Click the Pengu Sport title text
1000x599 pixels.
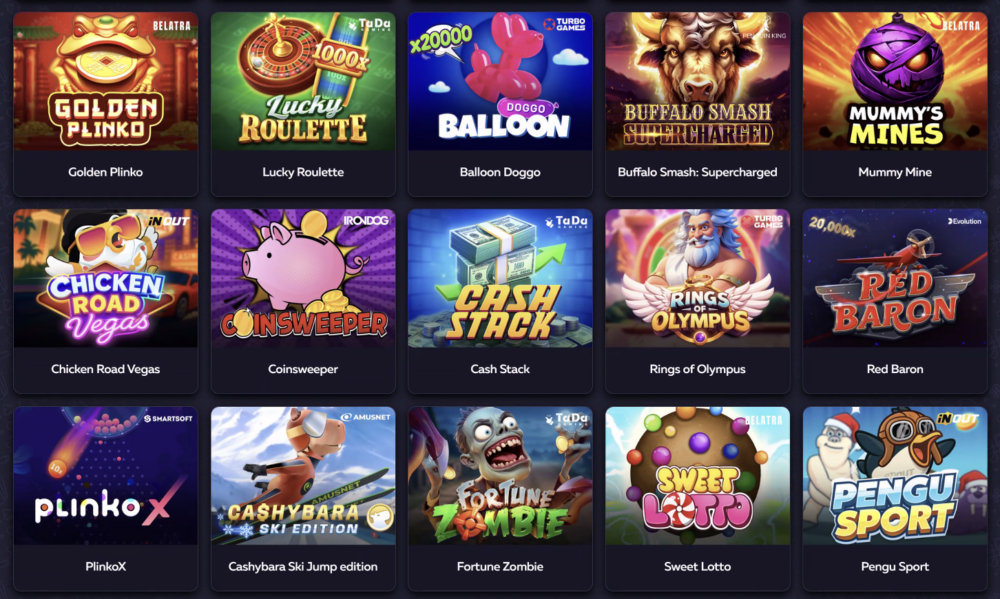coord(895,566)
